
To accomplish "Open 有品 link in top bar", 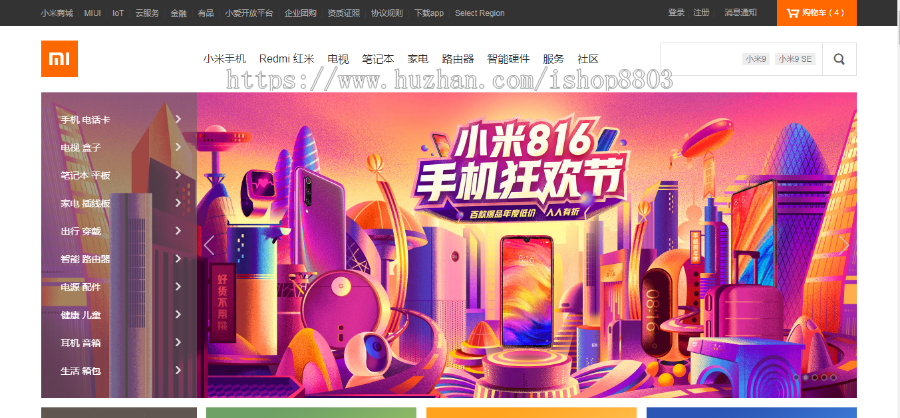I will (205, 13).
